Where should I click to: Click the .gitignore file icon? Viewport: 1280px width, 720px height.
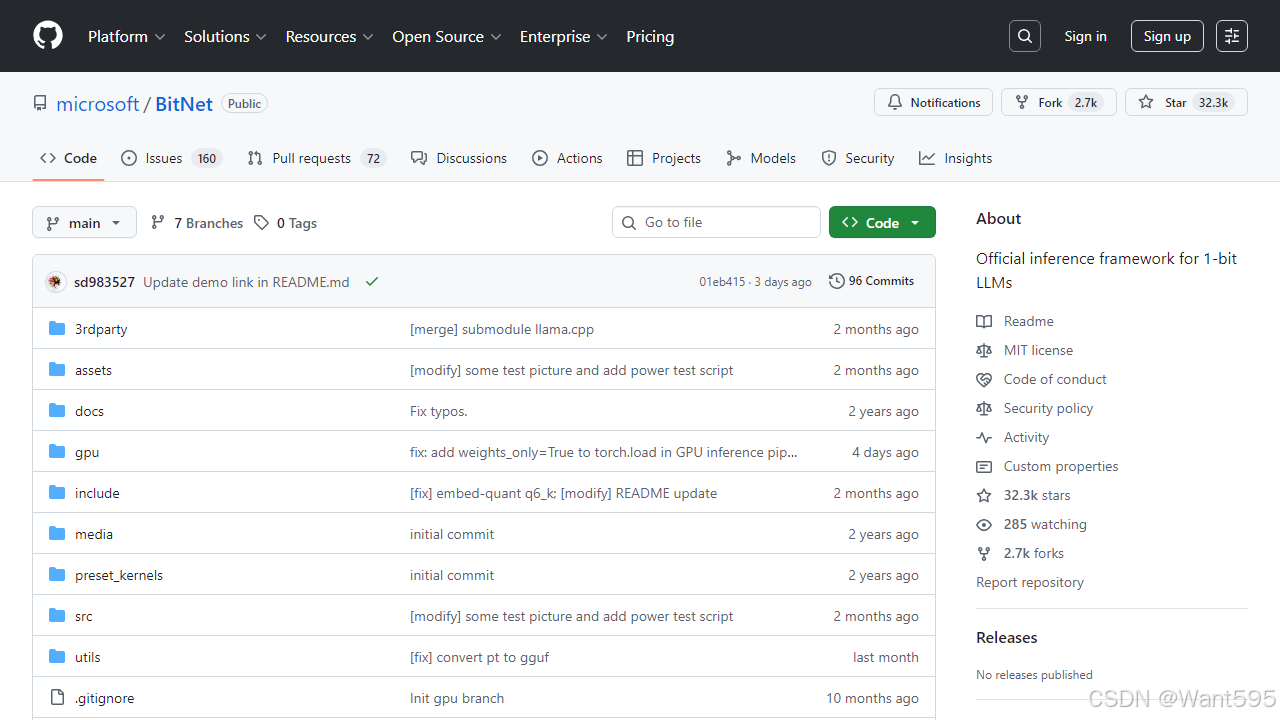(x=57, y=698)
